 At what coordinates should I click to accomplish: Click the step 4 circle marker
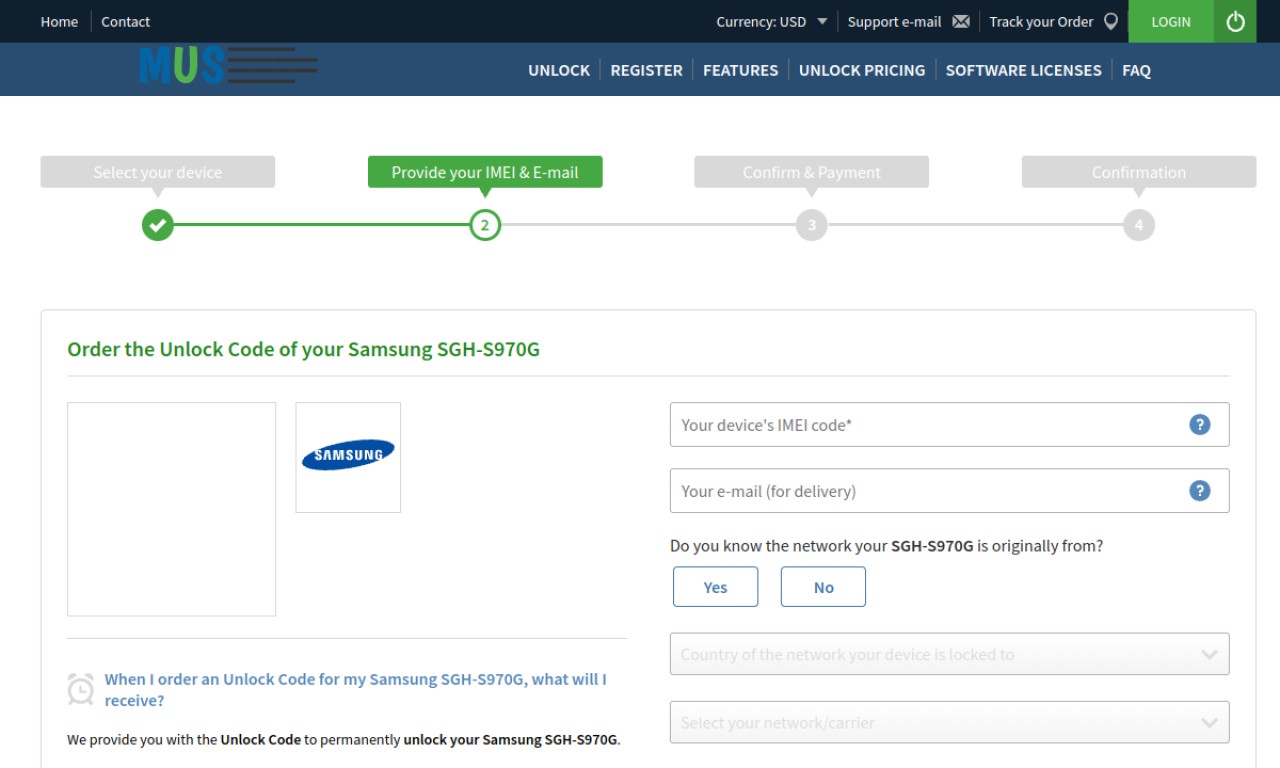coord(1139,225)
